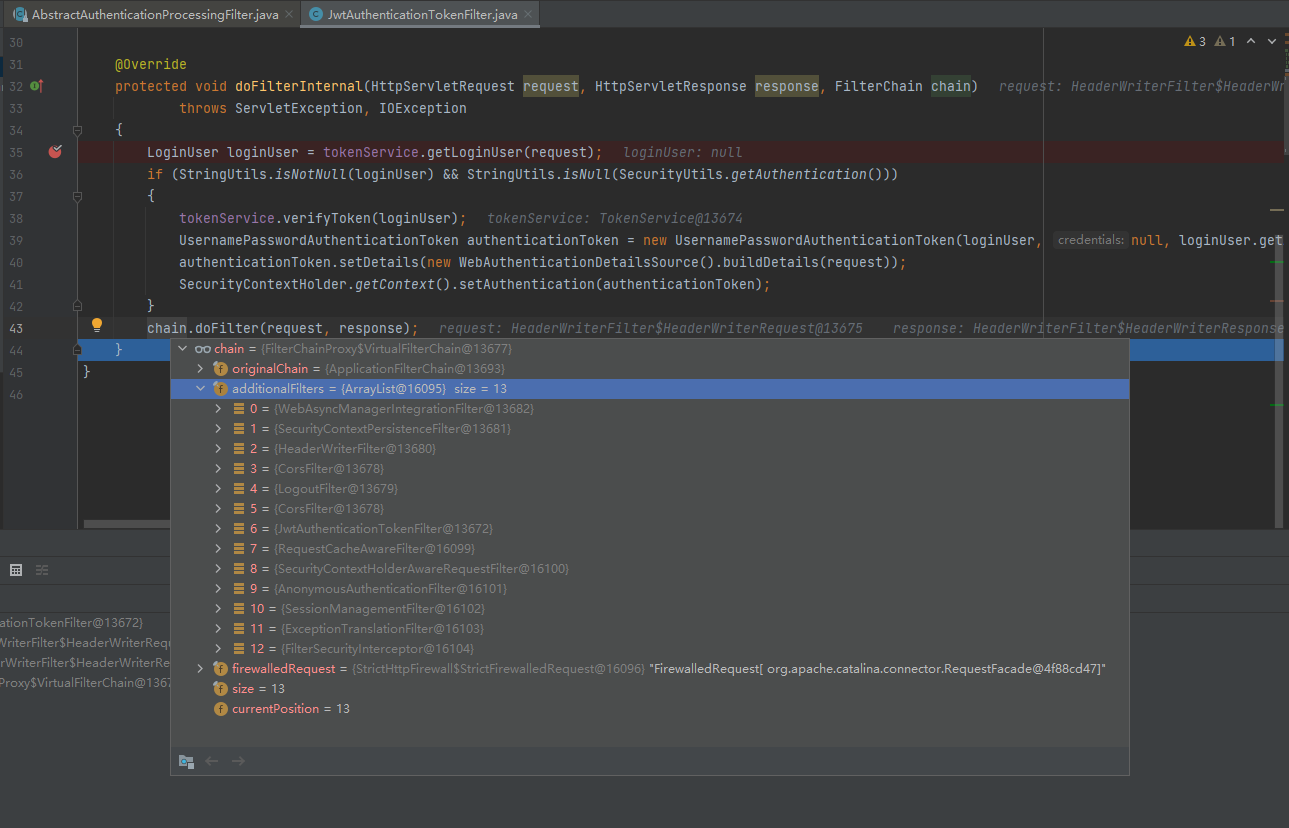Click the forward arrow in popup footer
Screen dimensions: 1289x828
[x=238, y=761]
